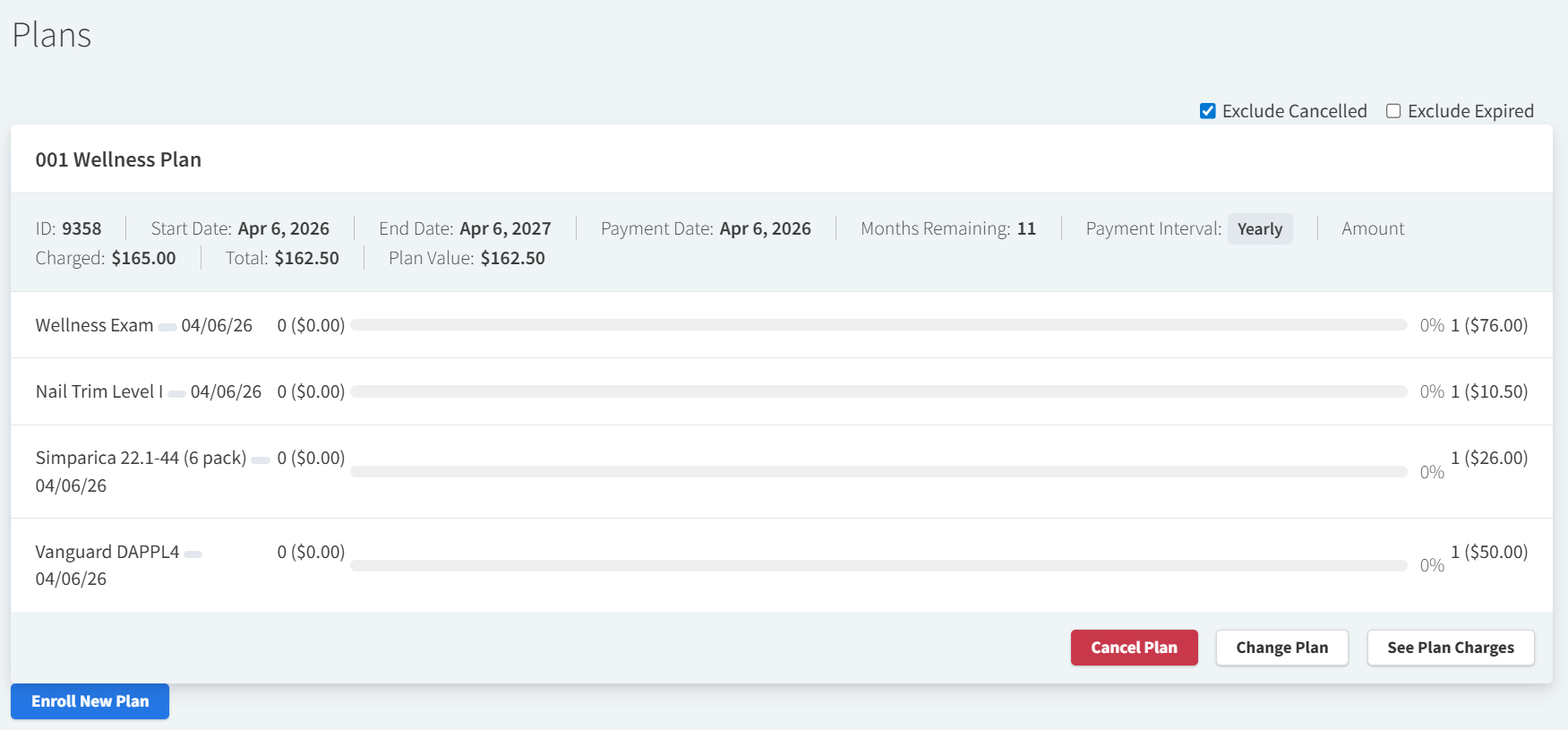
Task: Click the gray pill beside Vanguard DAPPL4
Action: tap(193, 554)
